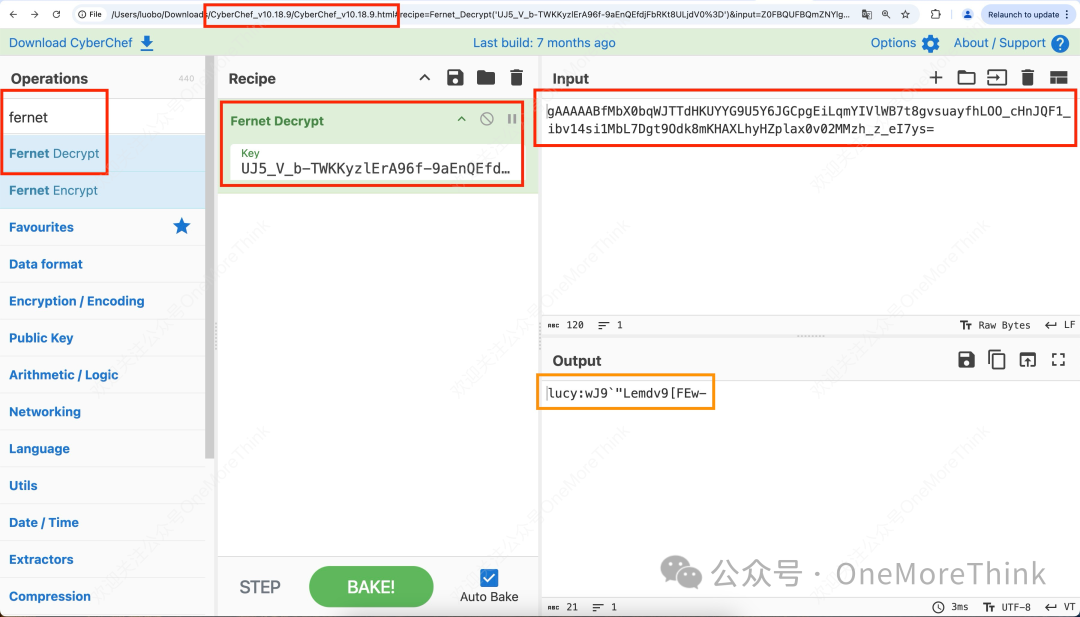
Task: Set breakpoint on Fernet Decrypt operation
Action: (x=512, y=119)
